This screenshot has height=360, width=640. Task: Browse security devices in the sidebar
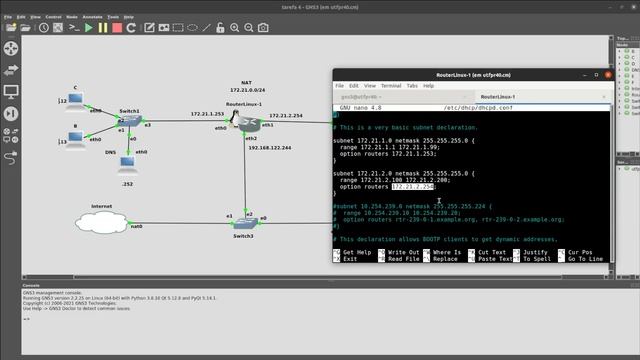click(x=11, y=113)
